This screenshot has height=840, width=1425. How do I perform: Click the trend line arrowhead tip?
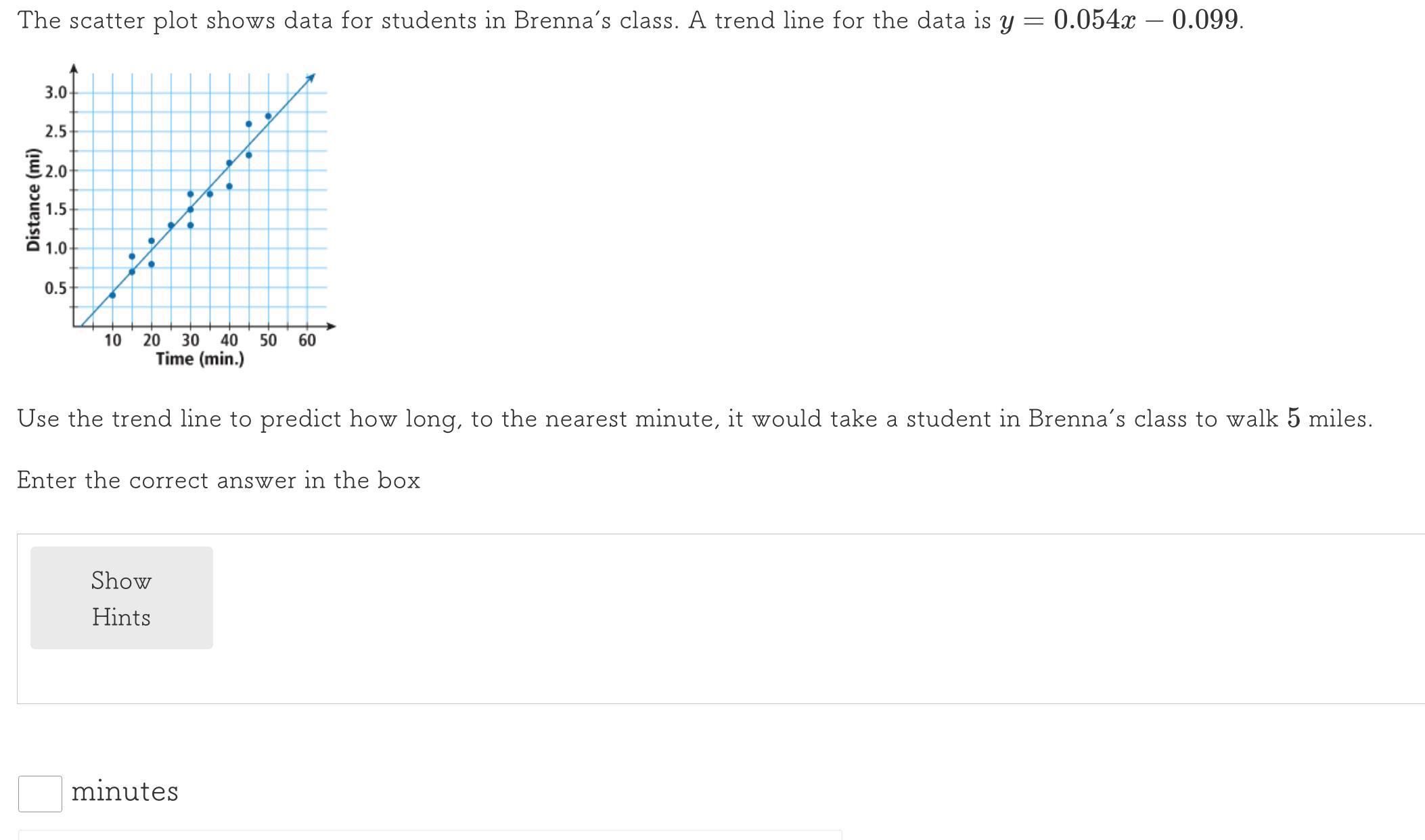(x=313, y=76)
